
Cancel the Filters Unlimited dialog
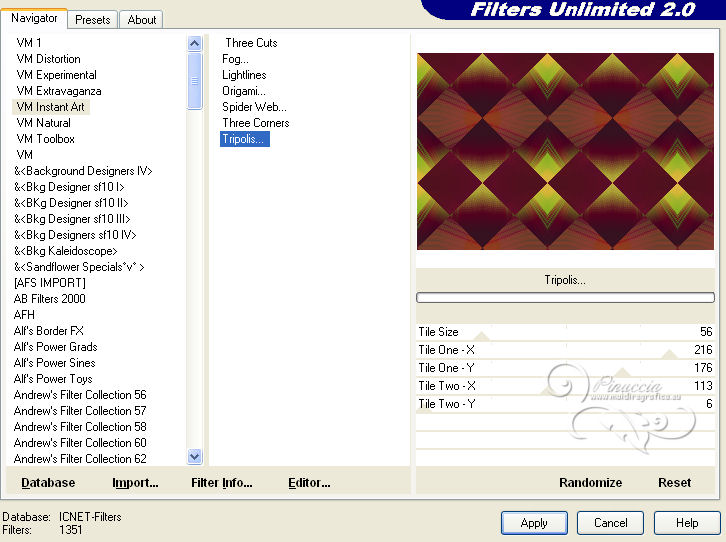point(610,523)
